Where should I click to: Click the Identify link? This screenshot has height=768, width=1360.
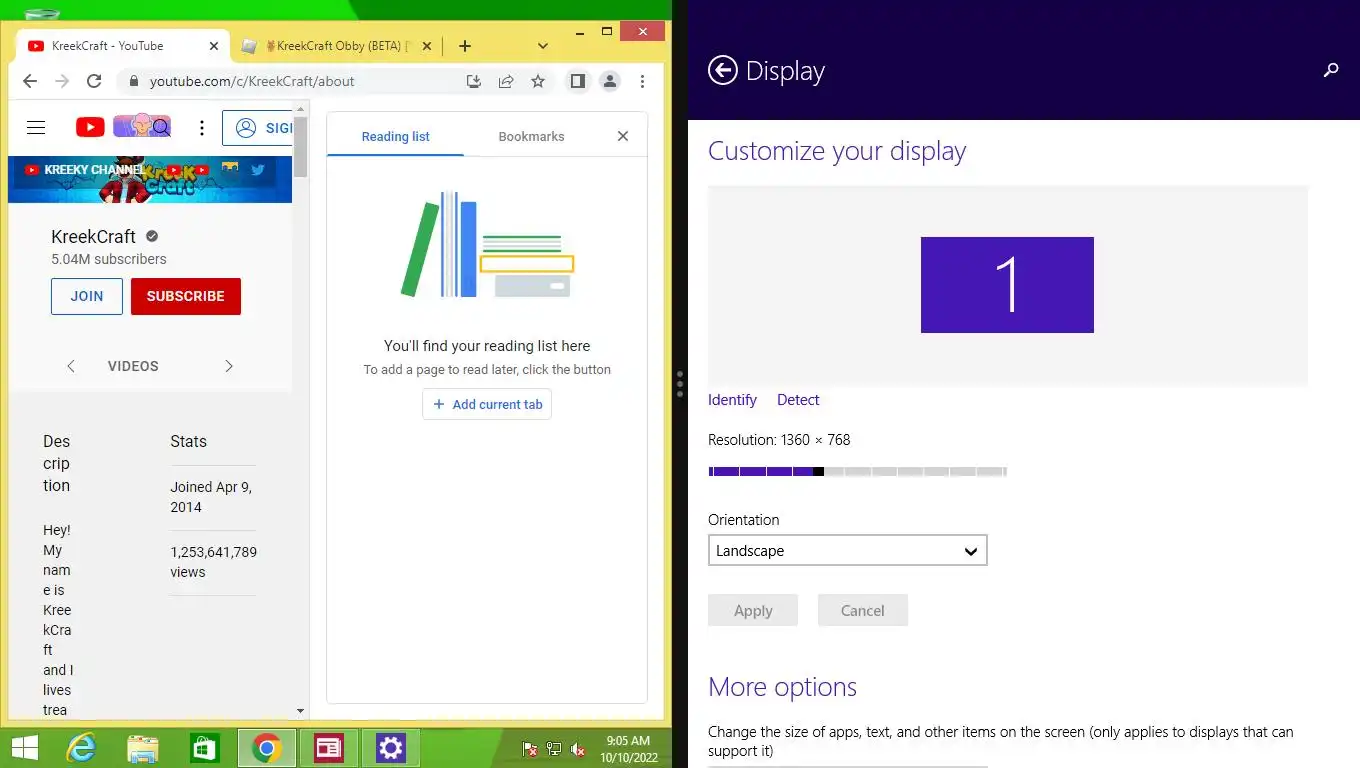pos(732,400)
